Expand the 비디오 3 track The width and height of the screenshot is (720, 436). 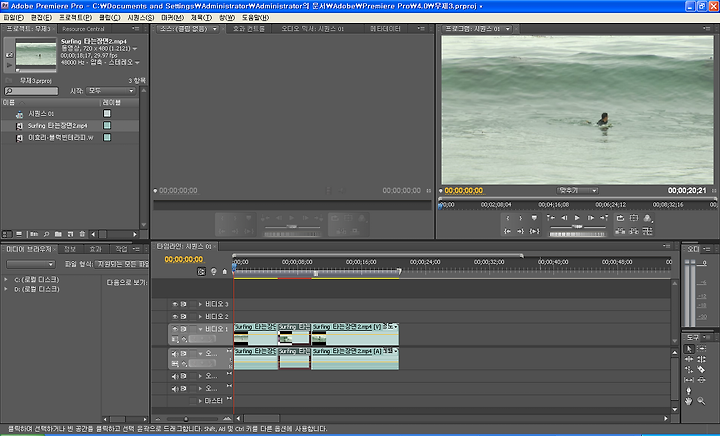coord(200,304)
